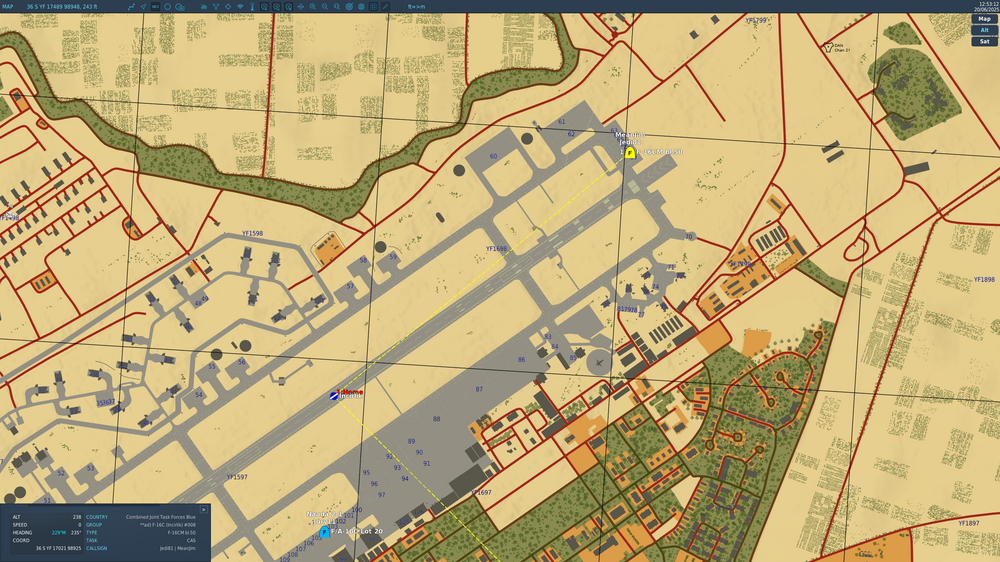The width and height of the screenshot is (1000, 562).
Task: Click parking spot number 87
Action: [479, 389]
